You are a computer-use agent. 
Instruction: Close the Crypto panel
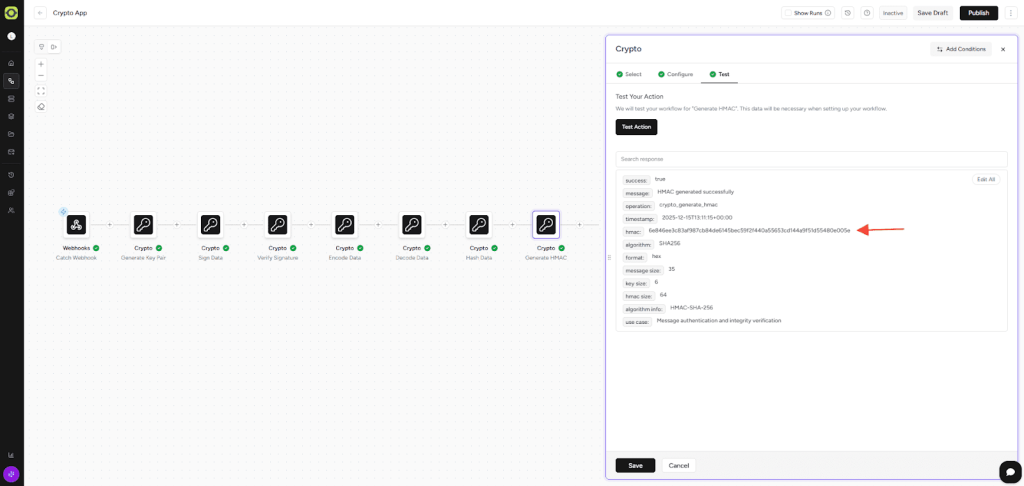point(1003,49)
